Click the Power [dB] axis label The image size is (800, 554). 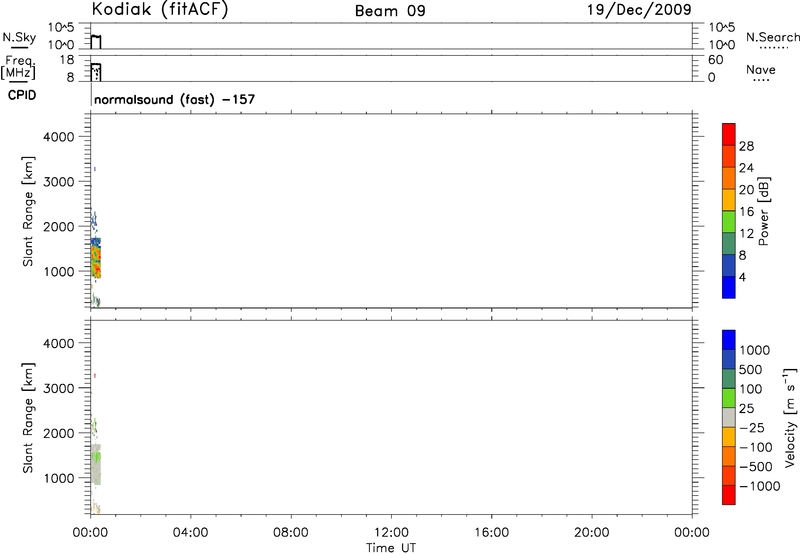coord(763,211)
